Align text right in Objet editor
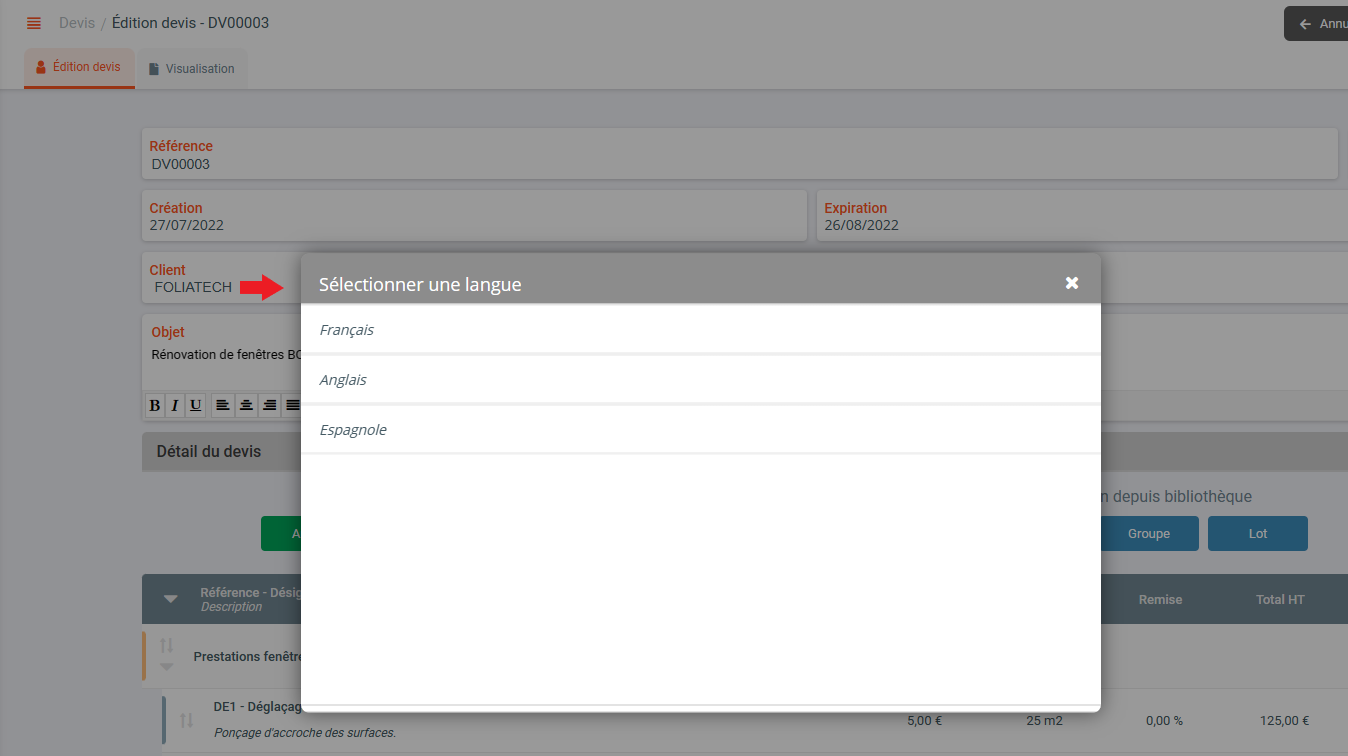1348x756 pixels. [x=269, y=405]
